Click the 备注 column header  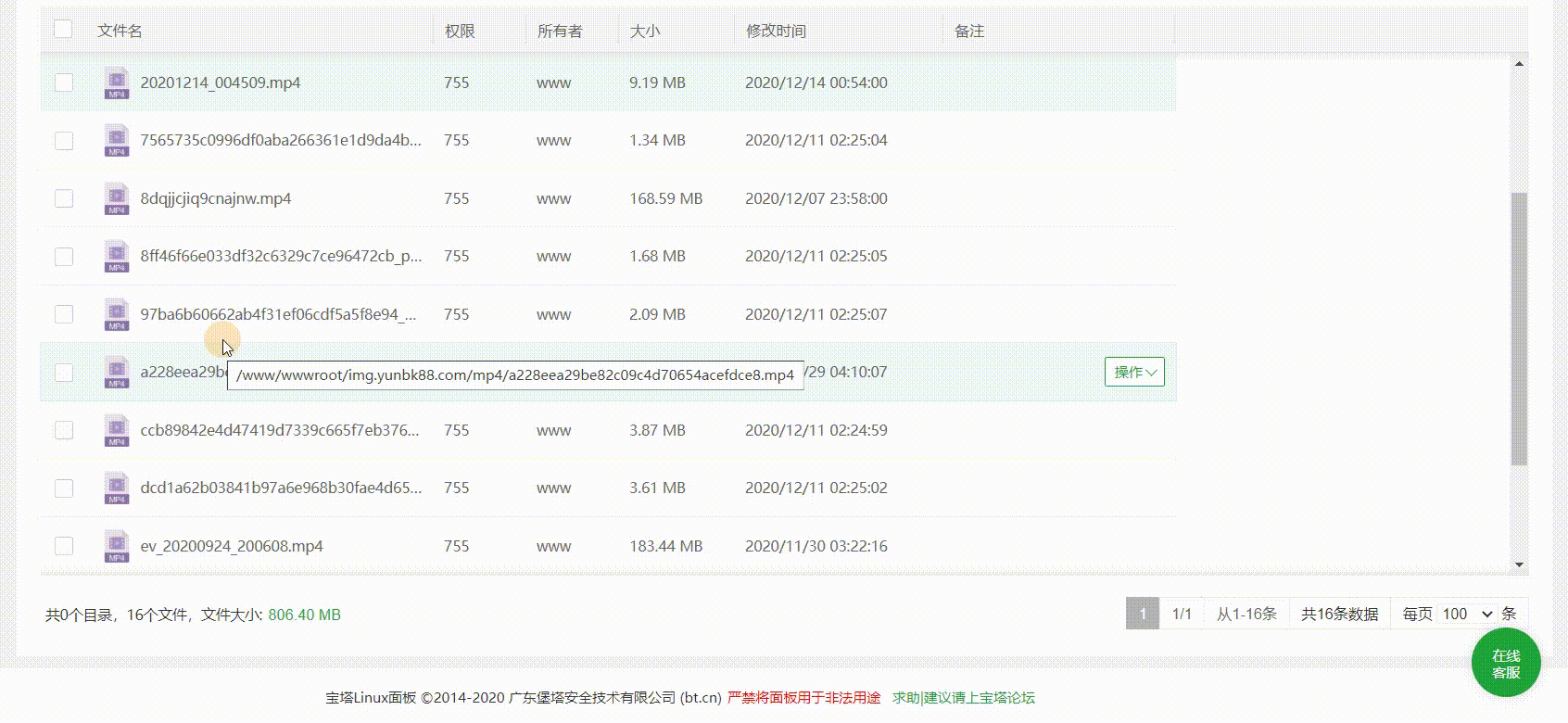coord(969,31)
